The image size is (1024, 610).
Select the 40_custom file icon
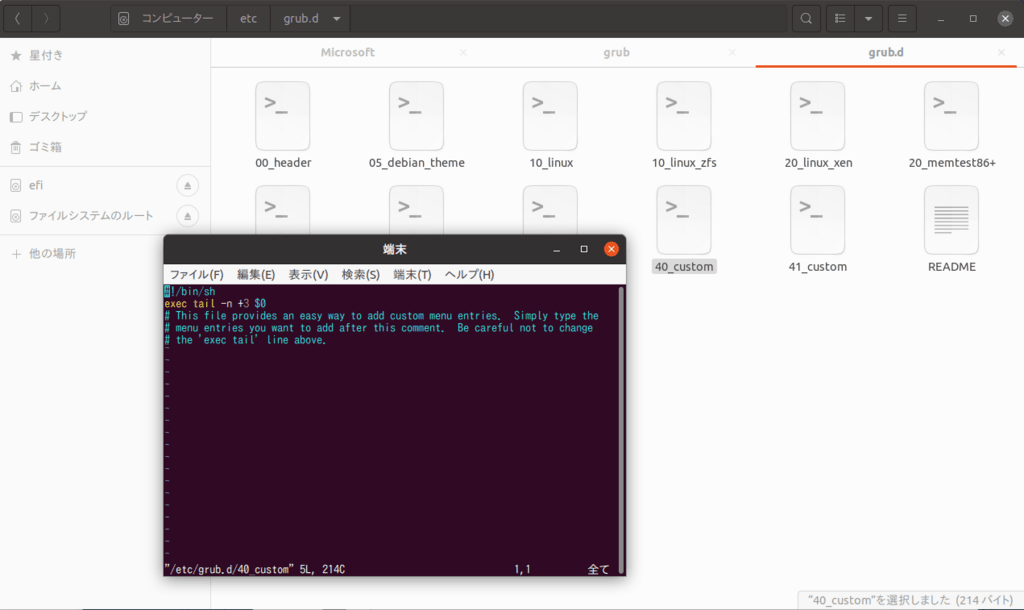[684, 220]
